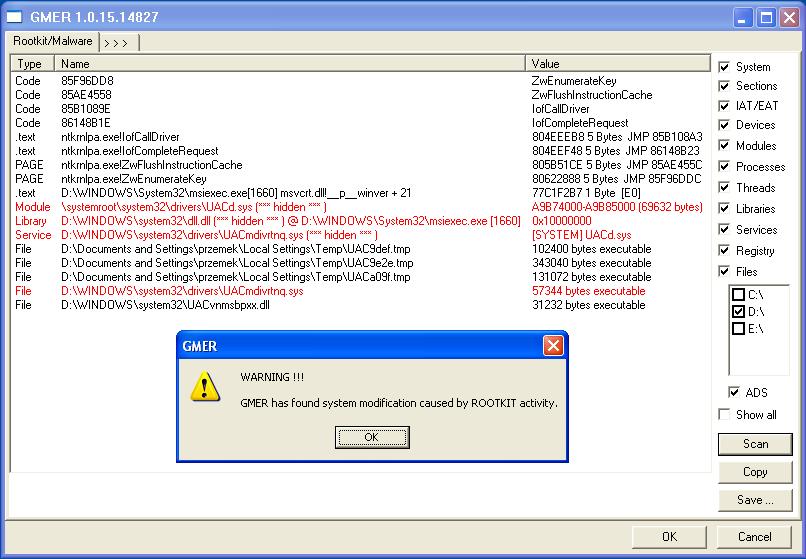Select the hidden UACd.sys Module row
The width and height of the screenshot is (806, 559).
point(360,207)
